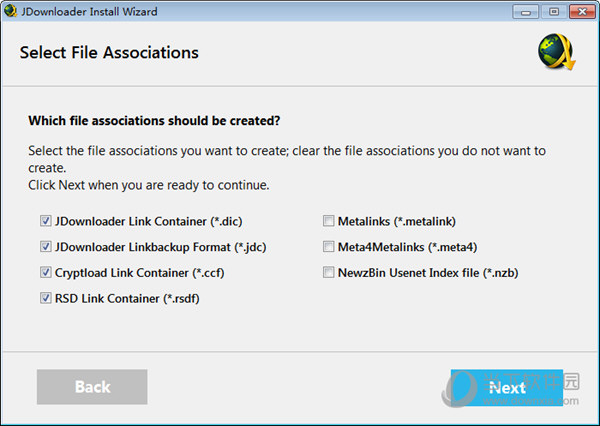The image size is (600, 426).
Task: Click the RSD Link Container label text
Action: (127, 298)
